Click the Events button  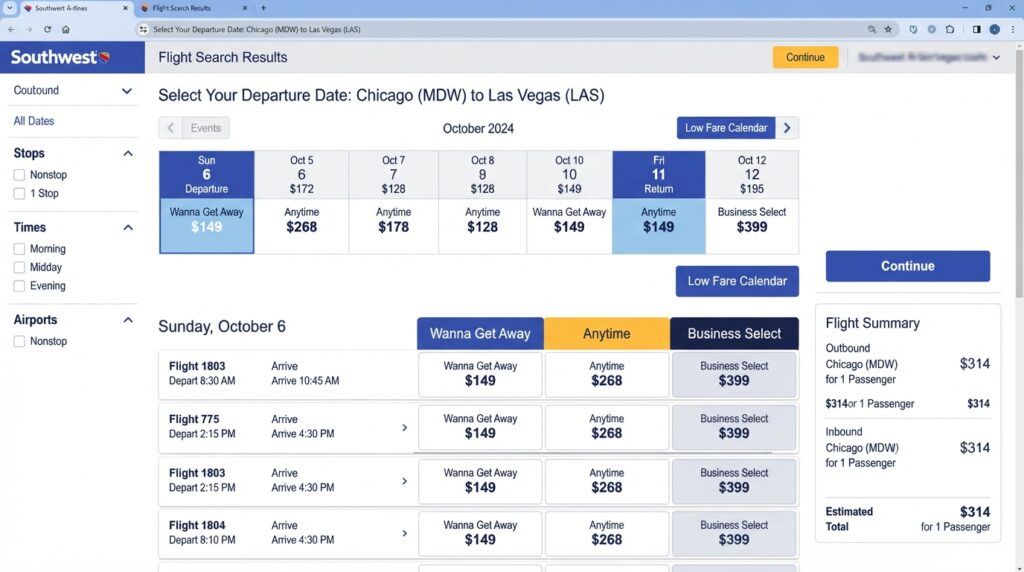206,128
